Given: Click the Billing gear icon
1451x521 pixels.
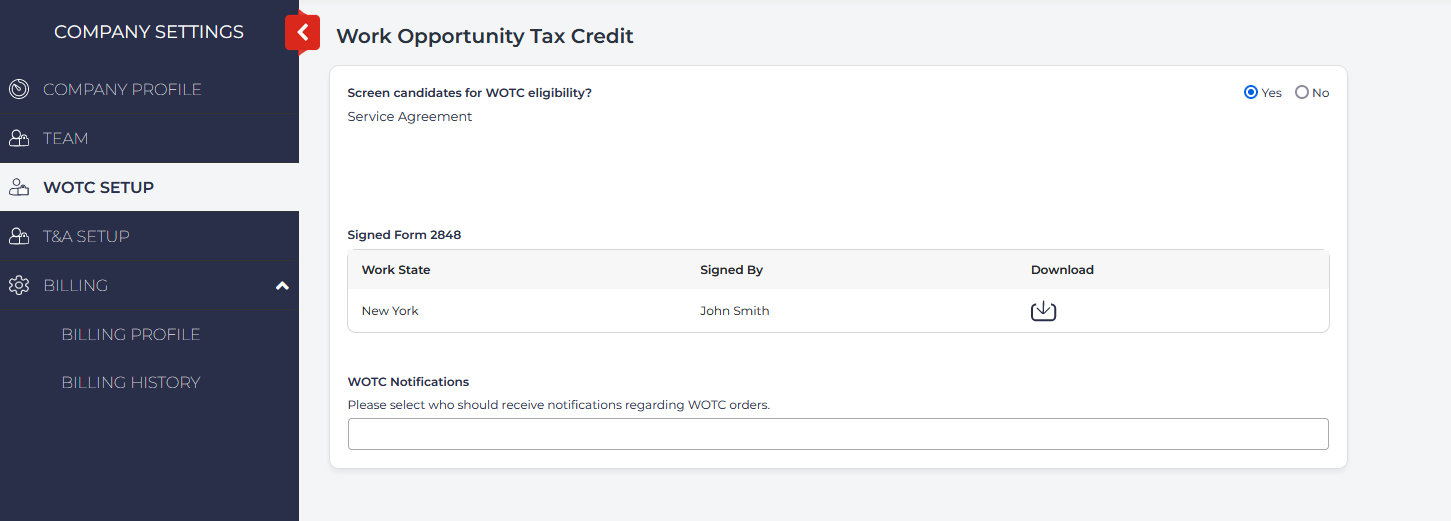Looking at the screenshot, I should pos(18,285).
